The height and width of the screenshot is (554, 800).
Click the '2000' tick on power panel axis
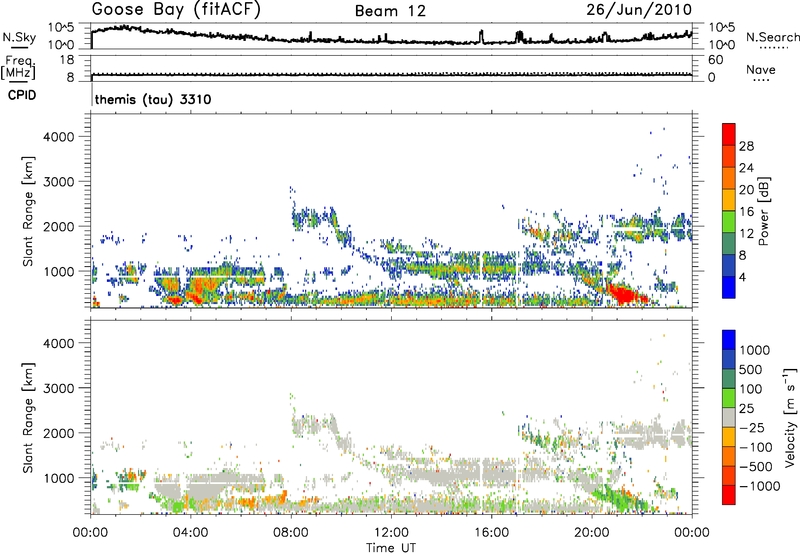tap(58, 227)
